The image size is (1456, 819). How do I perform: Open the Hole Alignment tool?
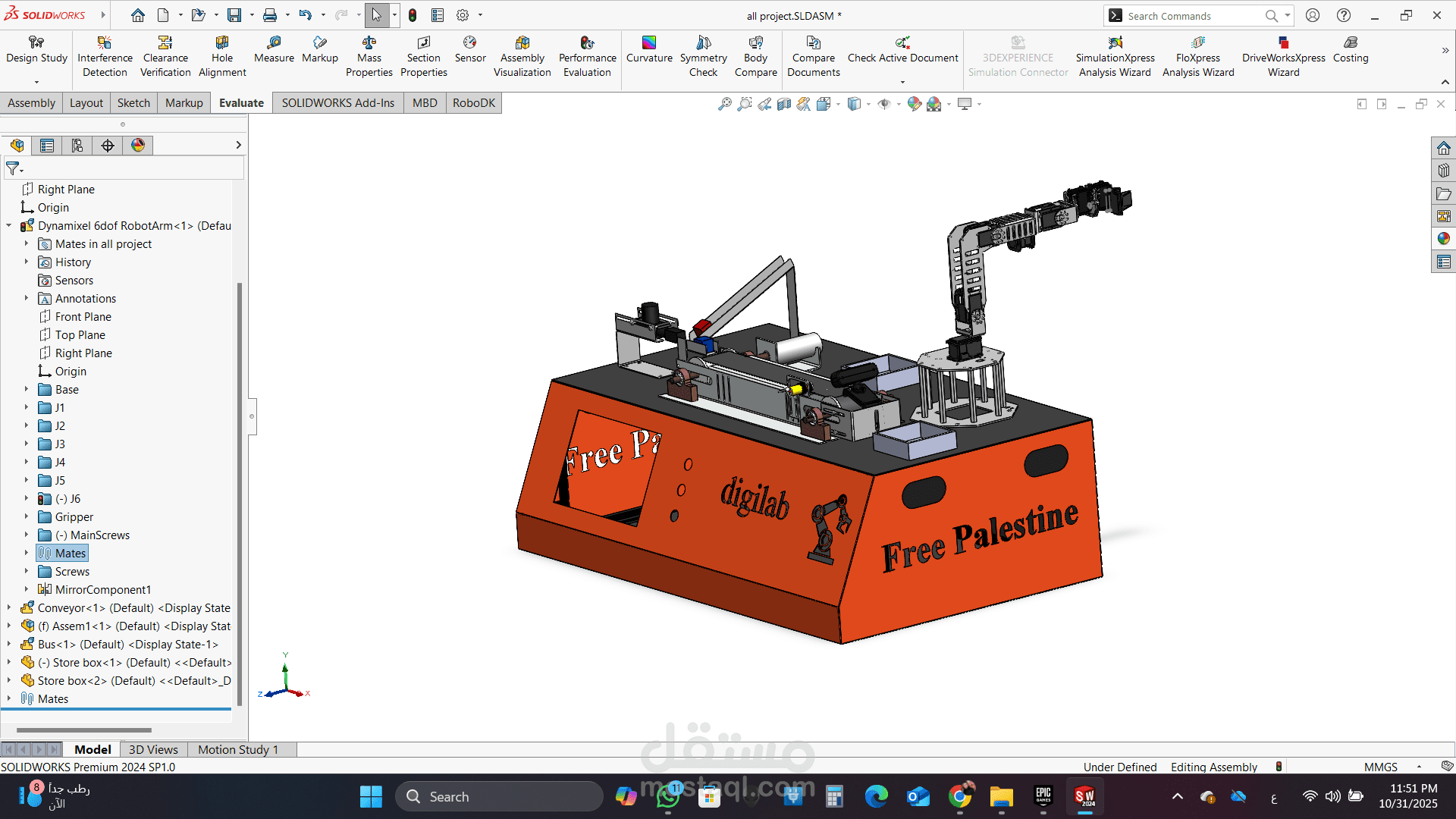(x=222, y=56)
